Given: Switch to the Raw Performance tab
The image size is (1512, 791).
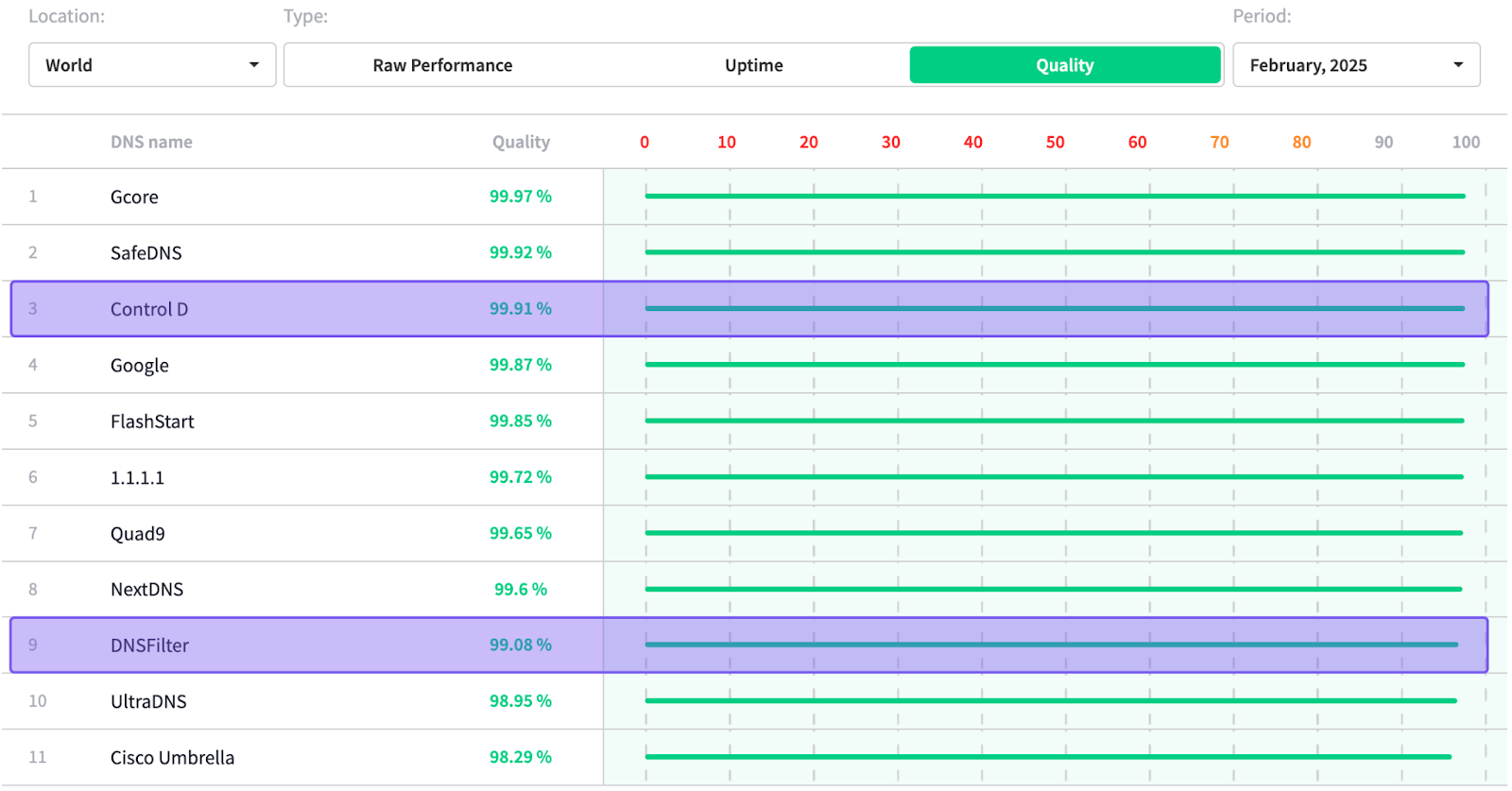Looking at the screenshot, I should pos(442,65).
